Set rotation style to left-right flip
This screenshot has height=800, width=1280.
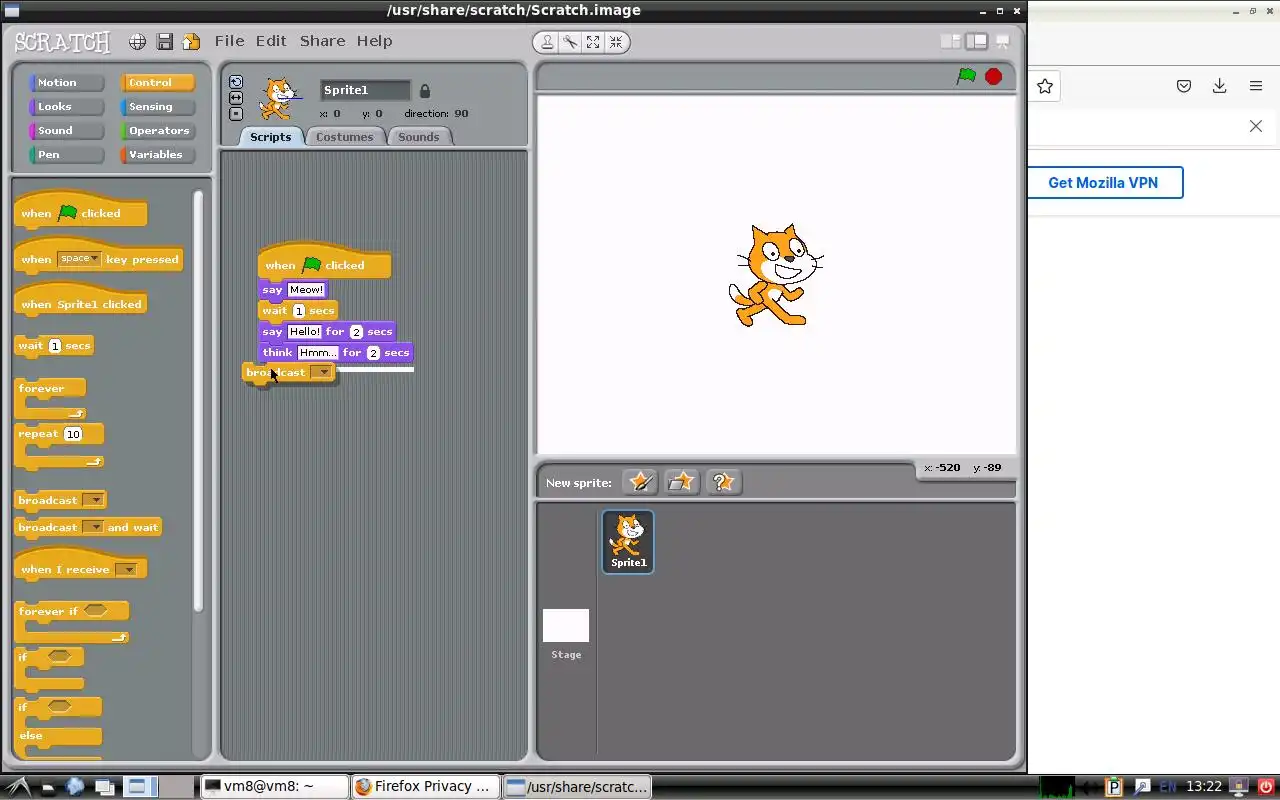[x=236, y=98]
